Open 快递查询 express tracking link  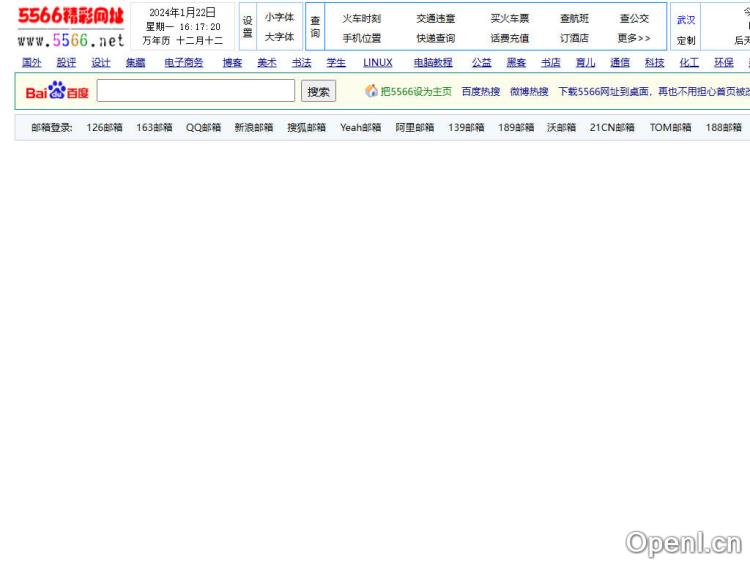coord(435,38)
